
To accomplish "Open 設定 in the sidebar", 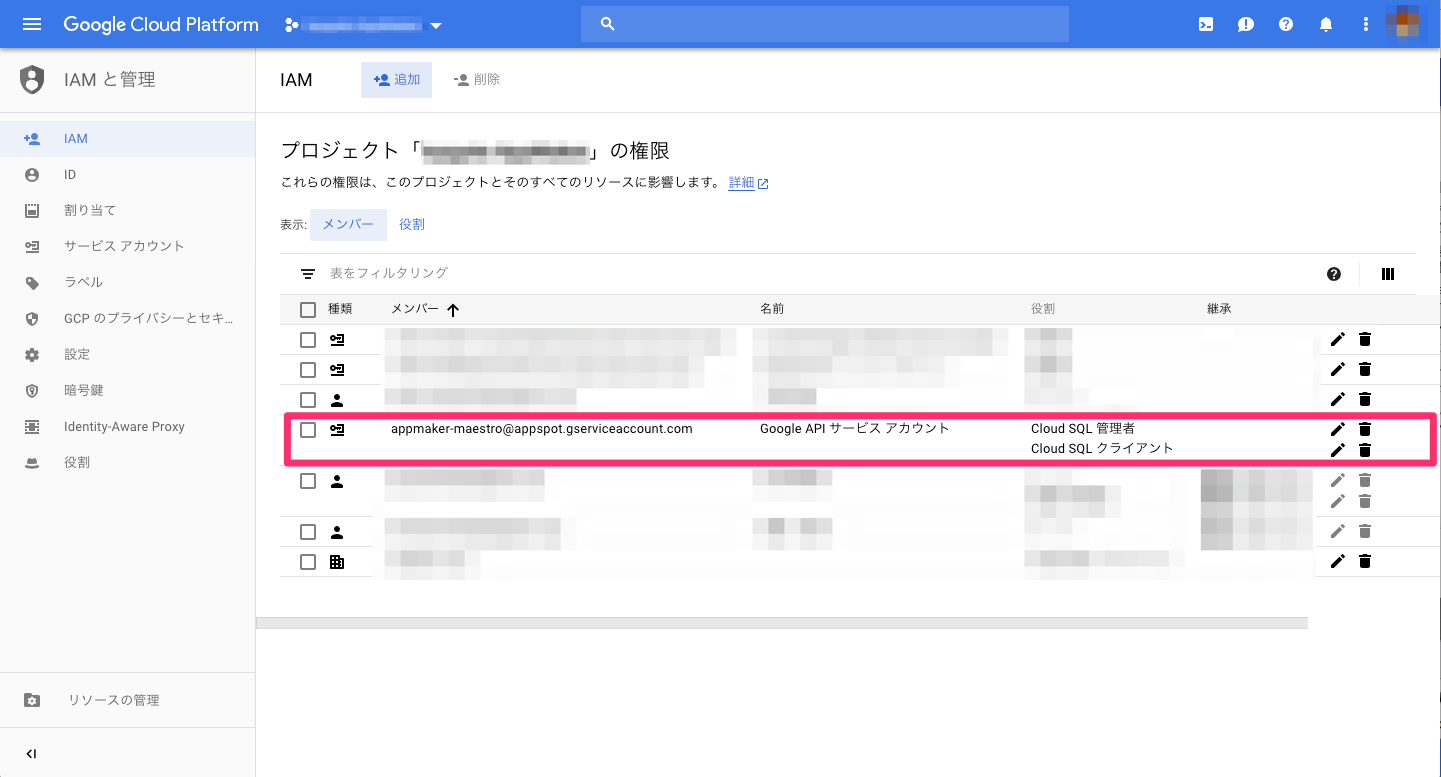I will pos(127,354).
